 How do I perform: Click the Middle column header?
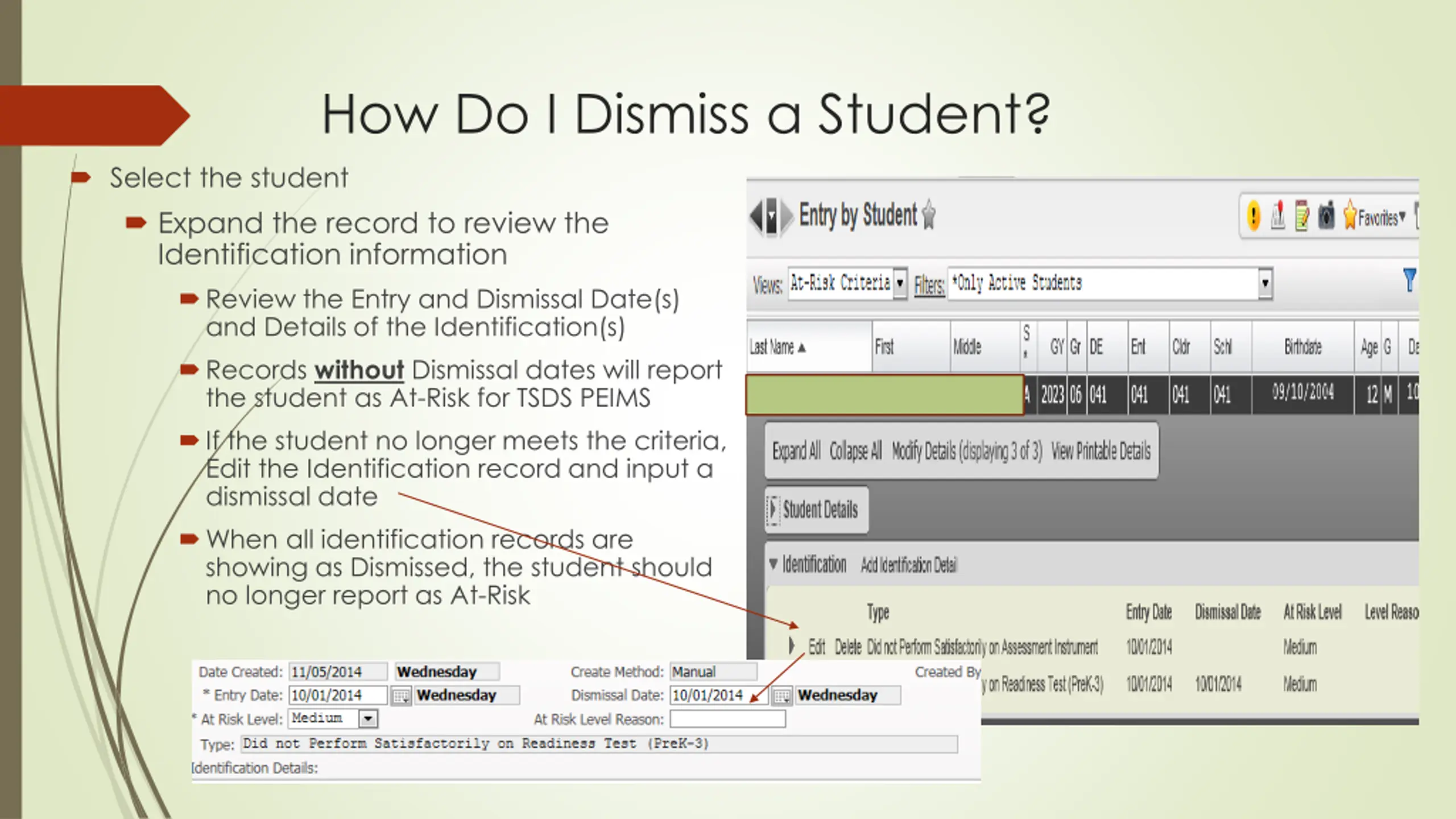pyautogui.click(x=985, y=346)
